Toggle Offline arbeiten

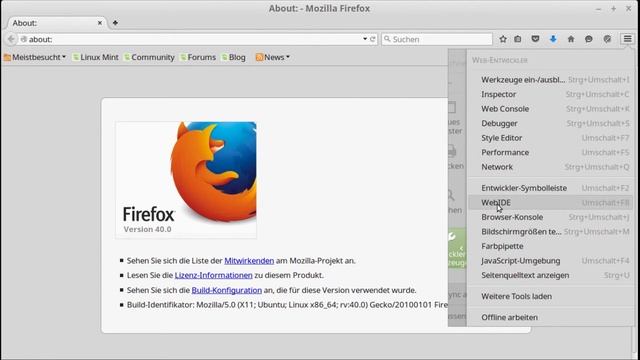pyautogui.click(x=550, y=317)
